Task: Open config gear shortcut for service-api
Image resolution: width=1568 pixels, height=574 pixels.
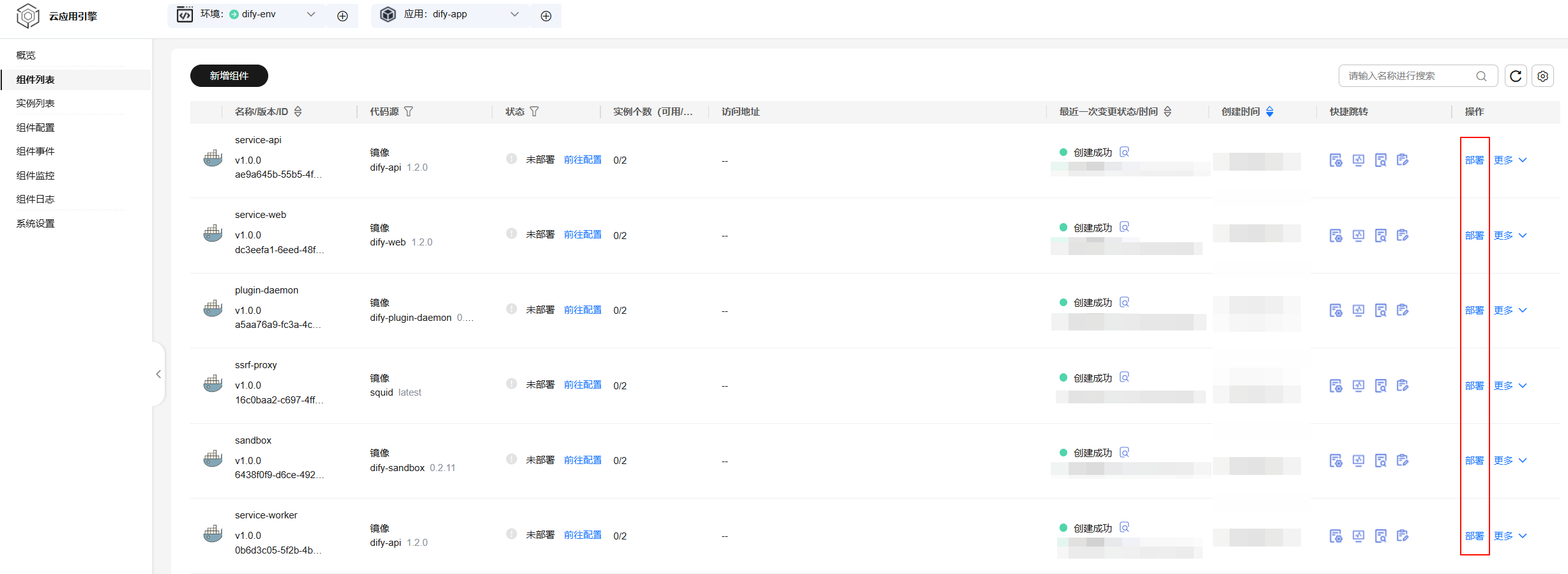Action: (x=1336, y=160)
